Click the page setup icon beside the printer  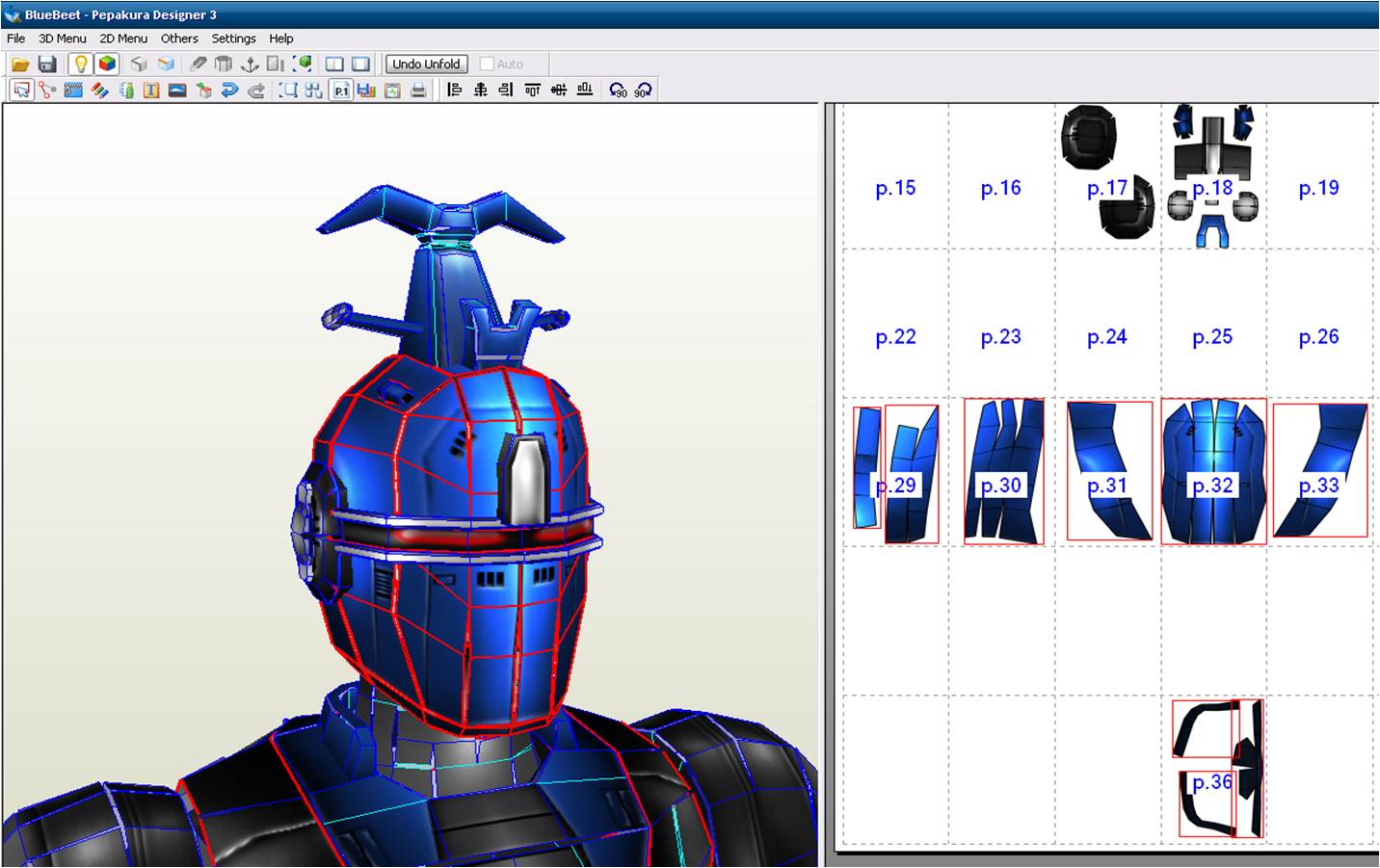coord(392,91)
